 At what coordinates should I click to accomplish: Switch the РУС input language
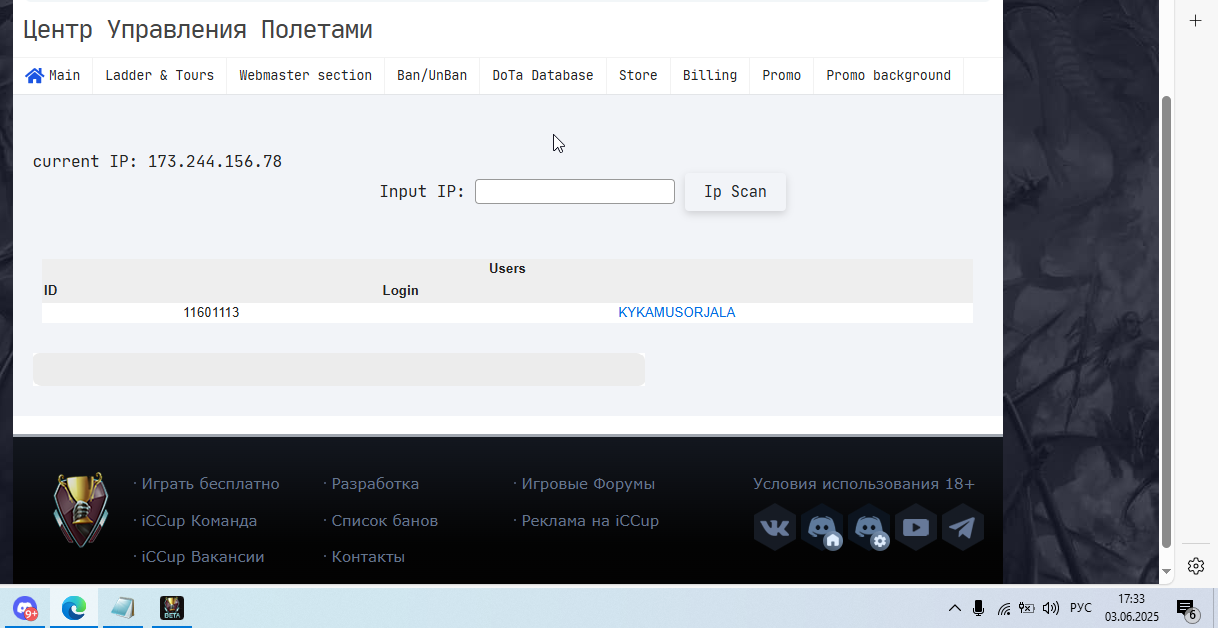click(1081, 608)
